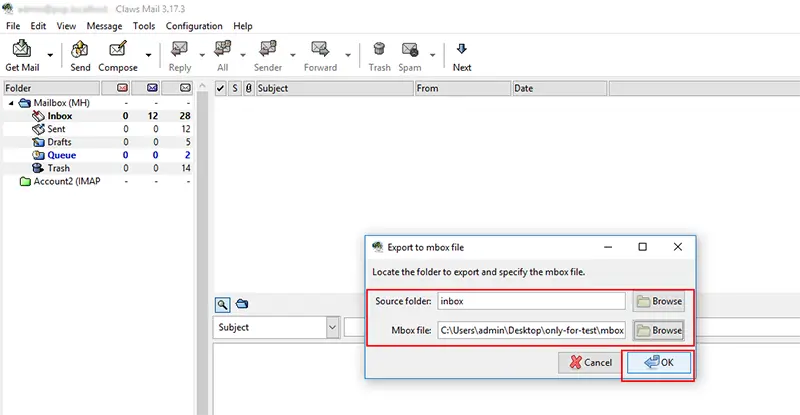Select the Mailbox (MH) folder

click(61, 103)
